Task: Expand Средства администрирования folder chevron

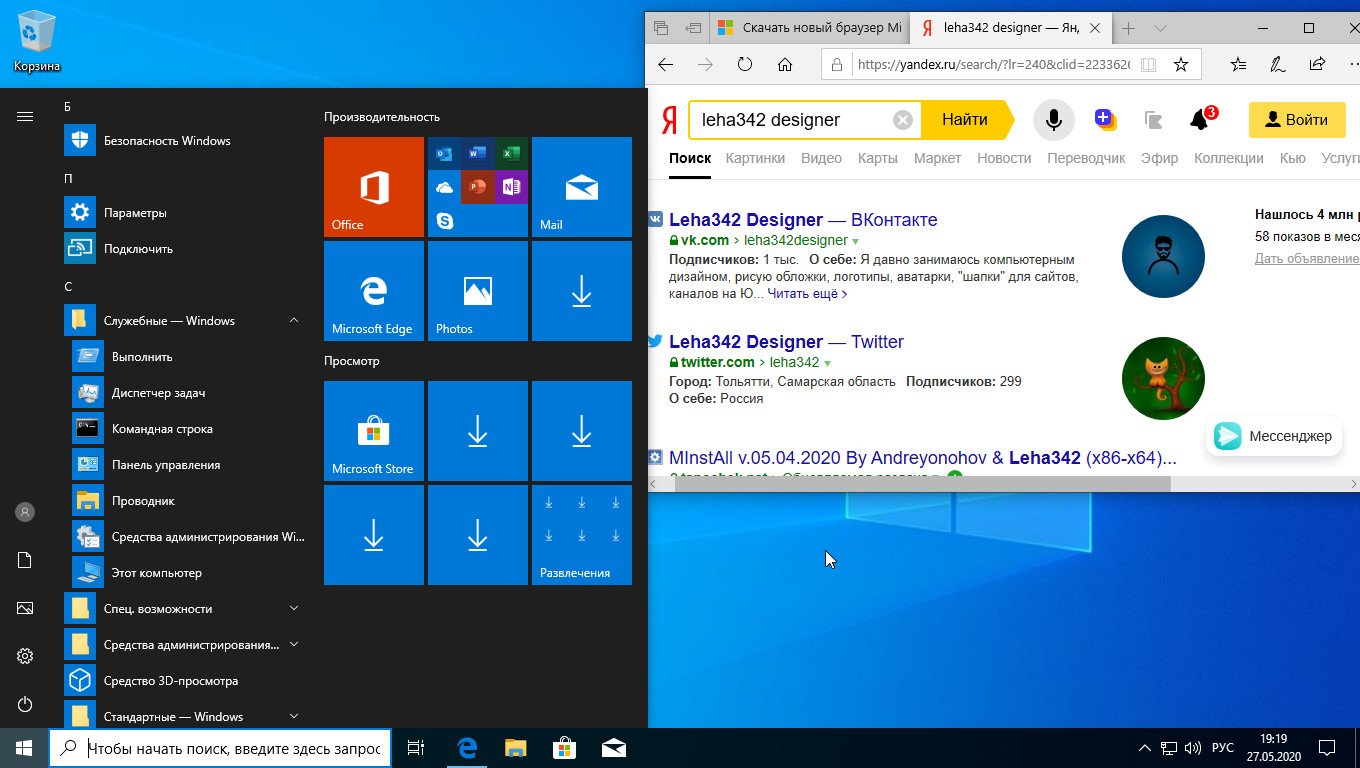Action: [x=294, y=645]
